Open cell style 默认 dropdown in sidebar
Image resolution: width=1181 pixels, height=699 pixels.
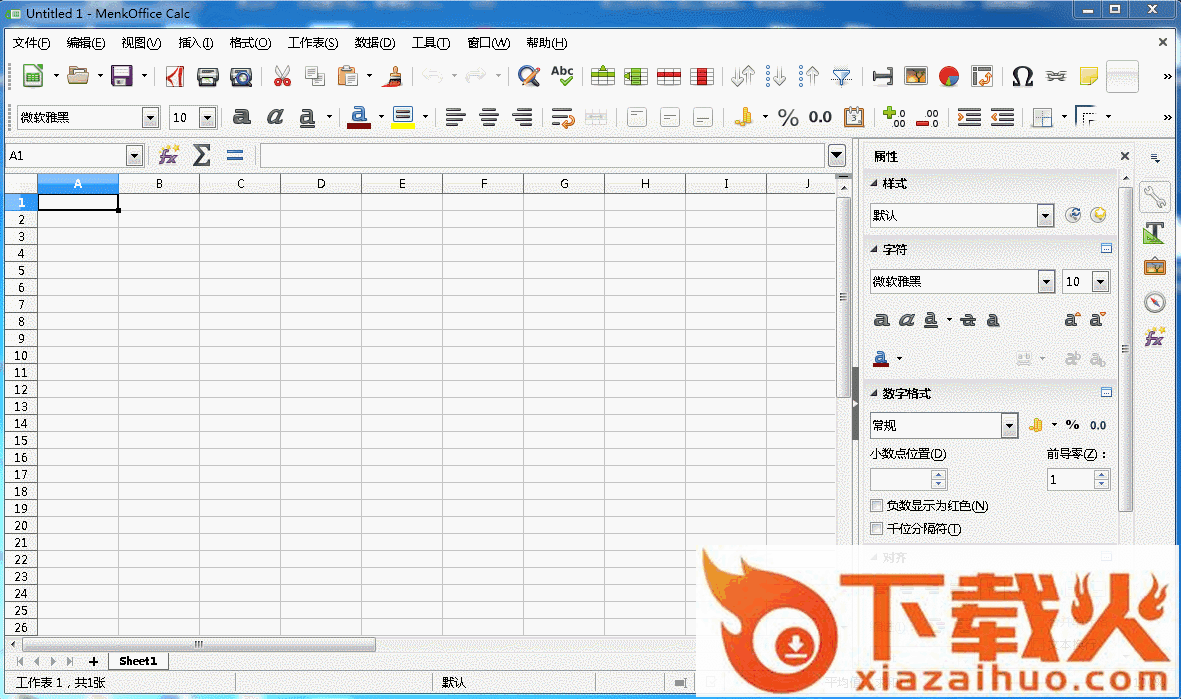tap(1045, 215)
